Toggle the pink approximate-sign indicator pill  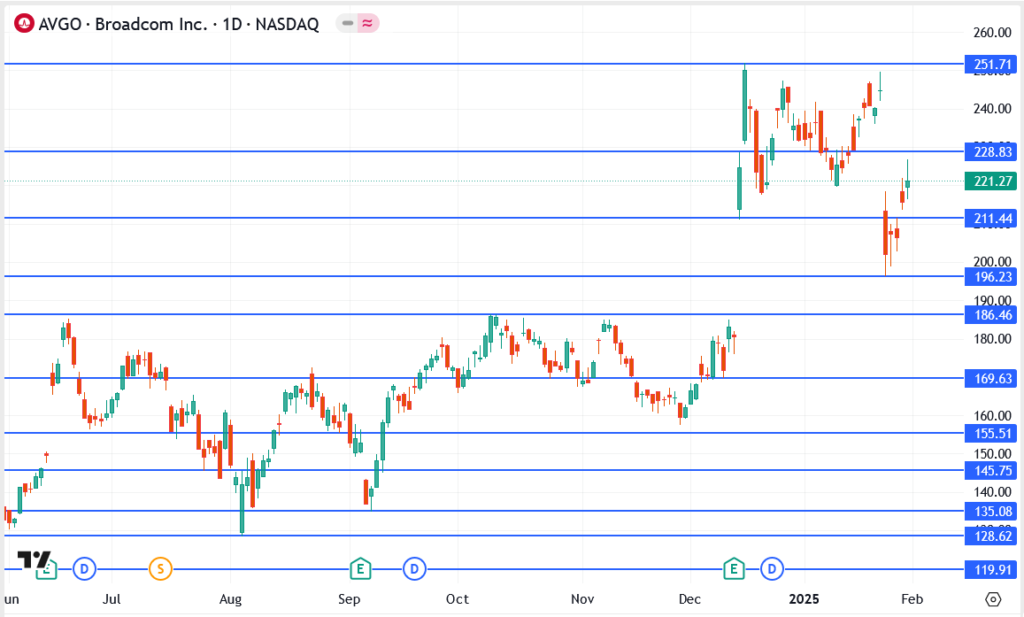tap(368, 24)
